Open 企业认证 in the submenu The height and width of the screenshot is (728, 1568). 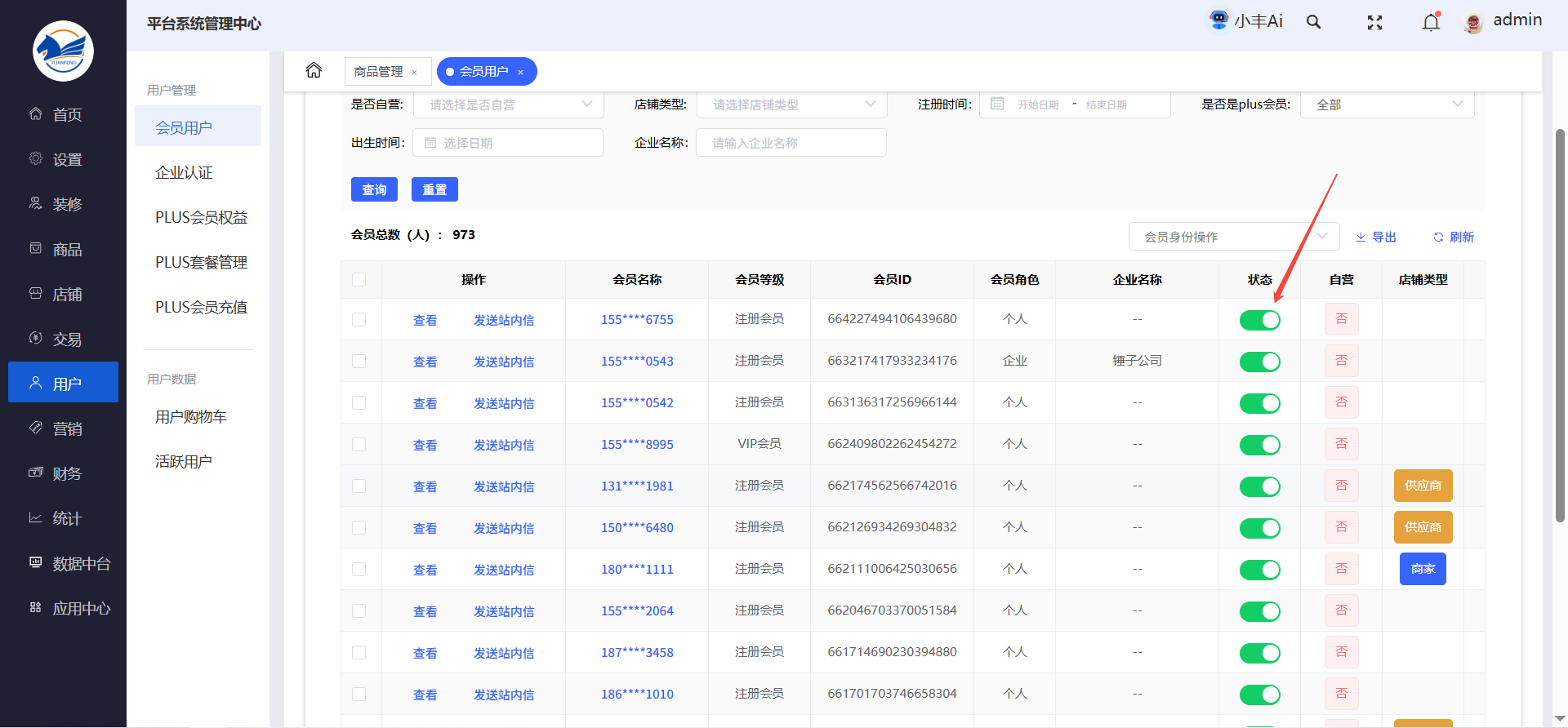(x=184, y=172)
